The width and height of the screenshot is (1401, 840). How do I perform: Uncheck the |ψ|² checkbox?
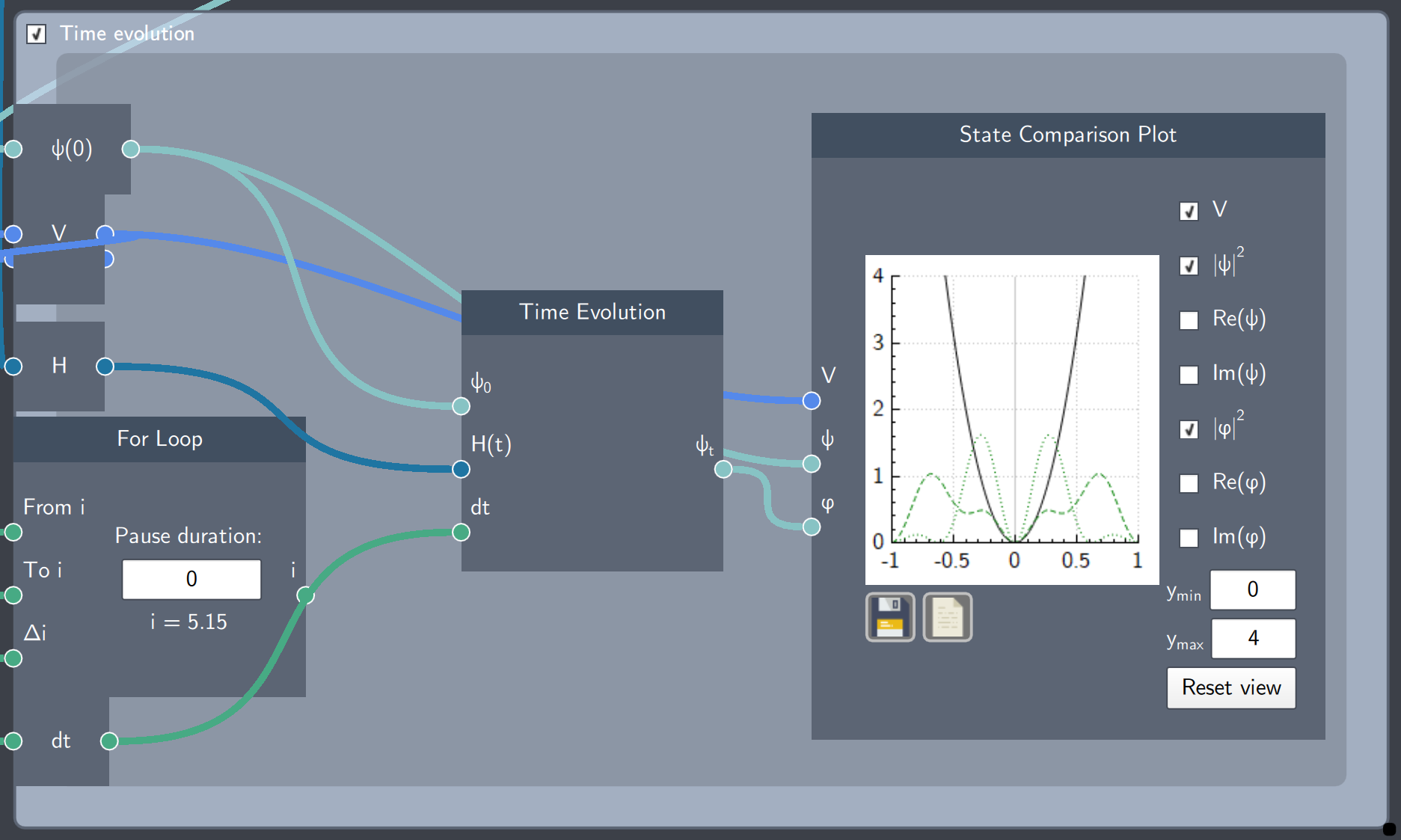1189,266
